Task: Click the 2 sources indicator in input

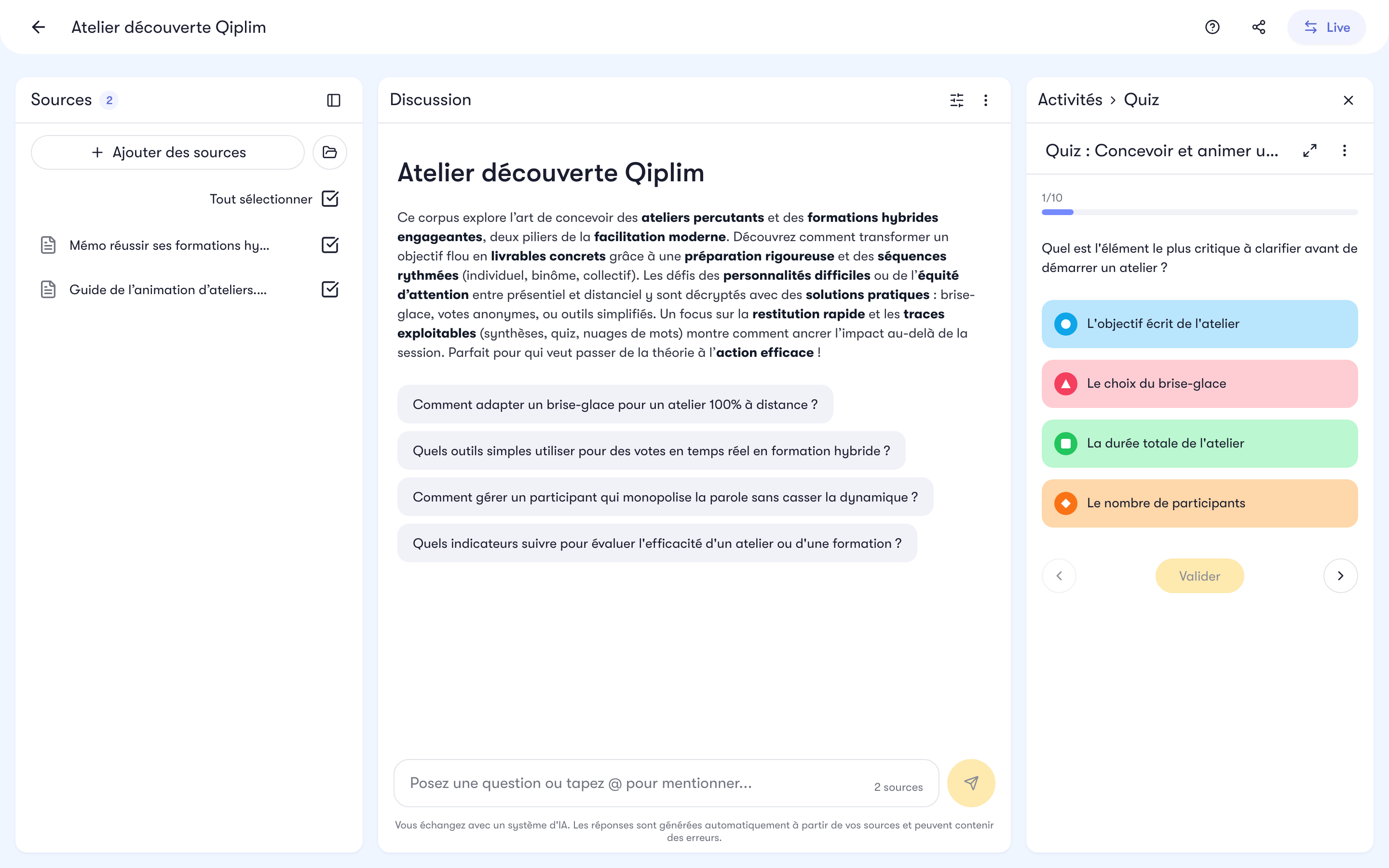Action: coord(898,787)
